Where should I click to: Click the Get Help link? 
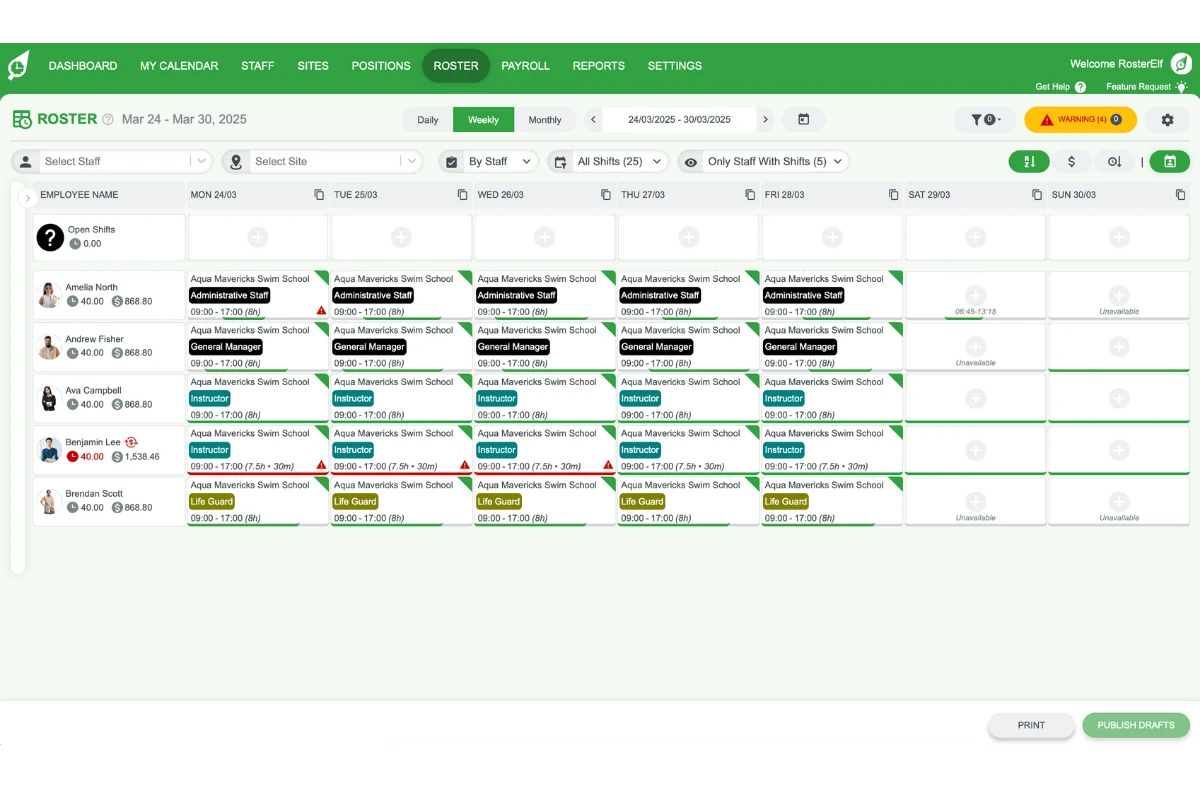tap(1052, 87)
